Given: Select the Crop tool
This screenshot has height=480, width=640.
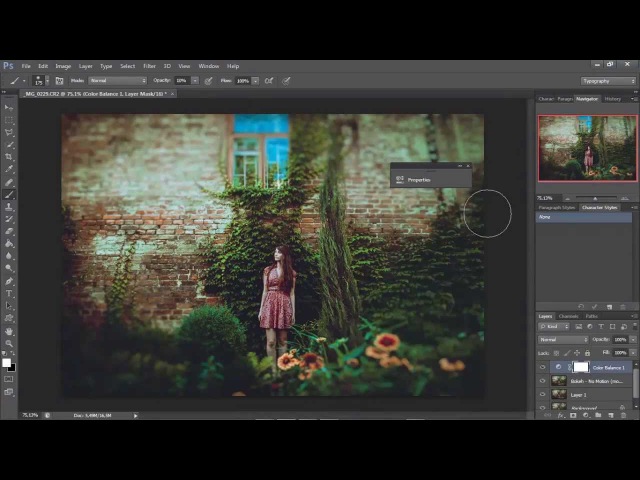Looking at the screenshot, I should 10,157.
